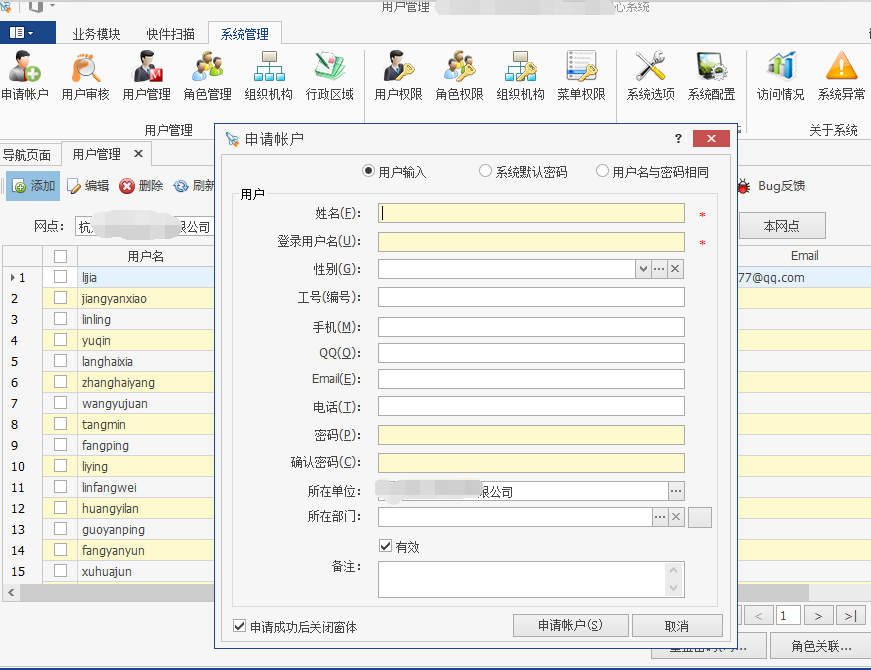Switch to the 导航页面 document tab

(x=27, y=154)
